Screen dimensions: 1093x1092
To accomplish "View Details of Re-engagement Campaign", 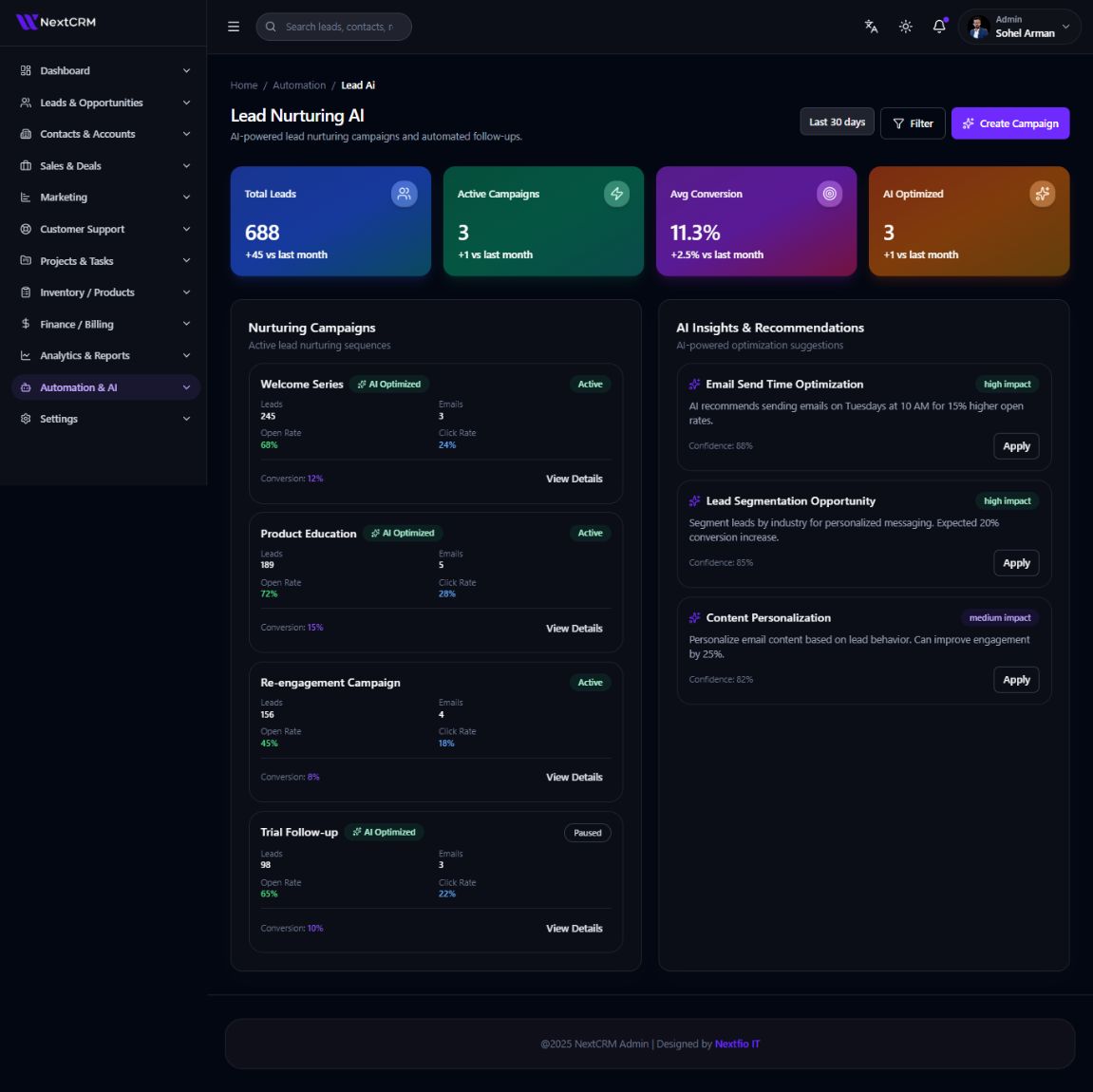I will [x=575, y=777].
